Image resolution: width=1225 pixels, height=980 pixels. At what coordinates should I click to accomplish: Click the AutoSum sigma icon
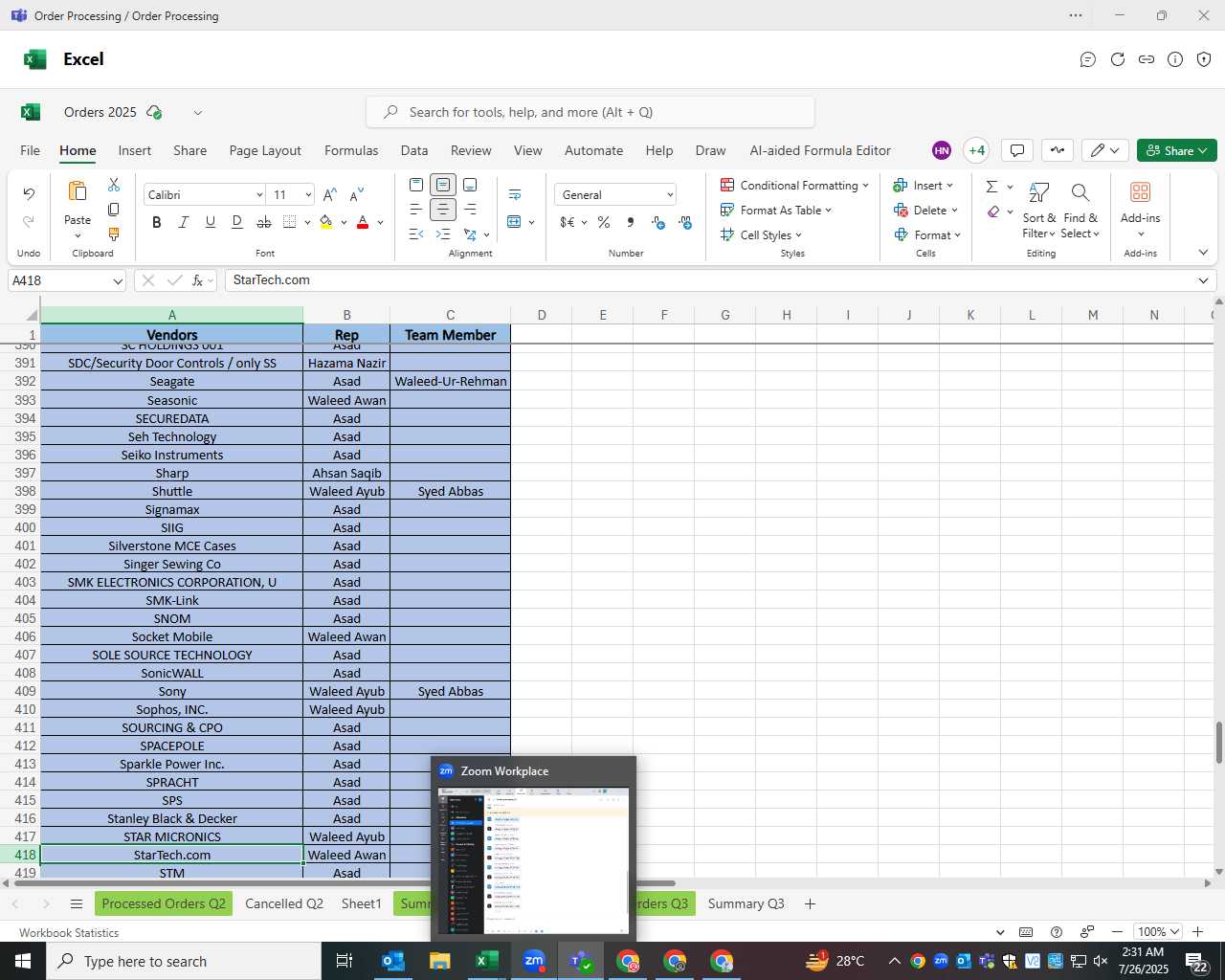click(992, 187)
